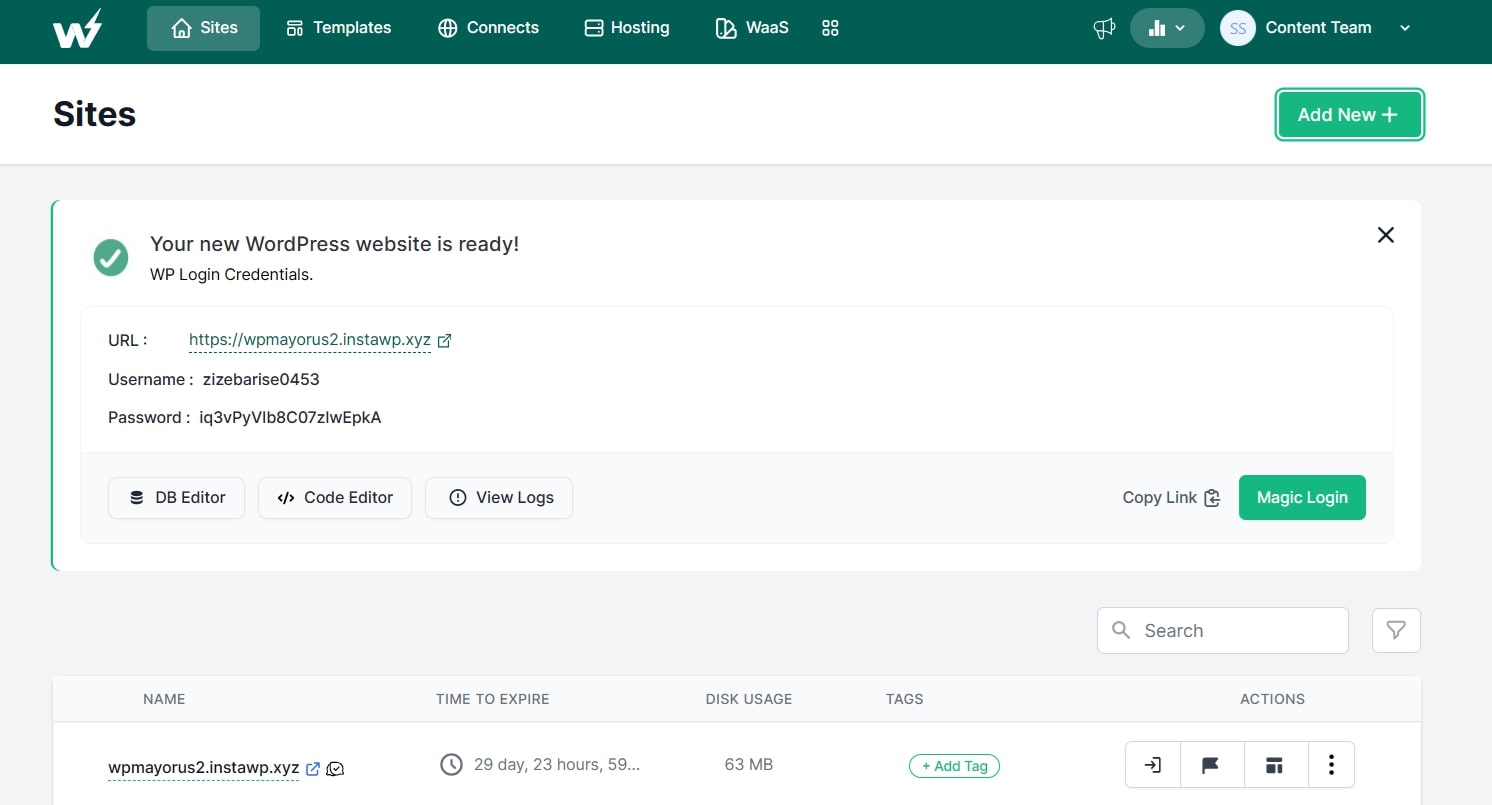Open the Sites tab
This screenshot has height=805, width=1492.
pos(203,28)
